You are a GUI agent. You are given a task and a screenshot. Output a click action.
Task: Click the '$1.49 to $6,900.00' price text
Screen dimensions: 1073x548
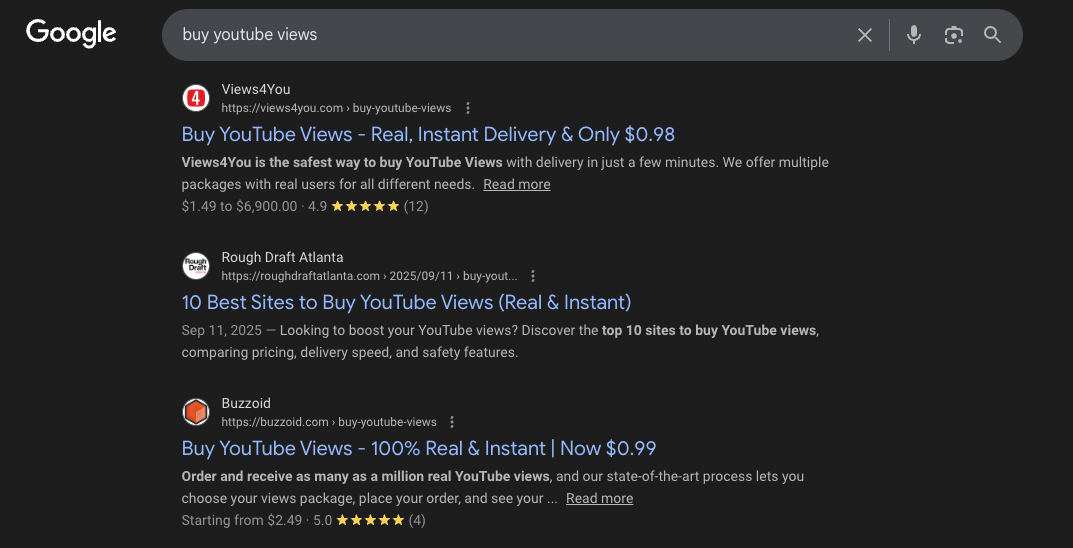[240, 207]
